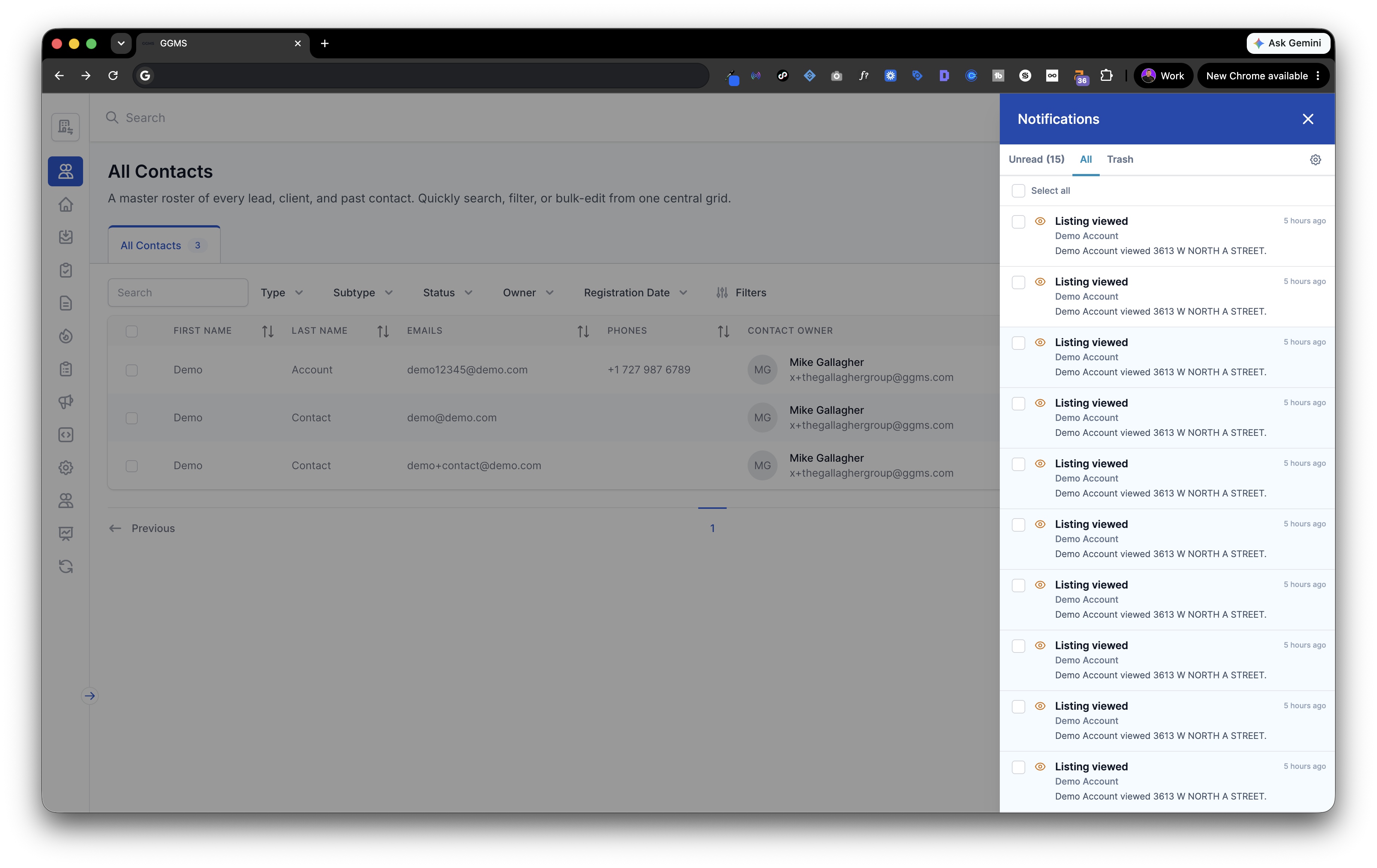Viewport: 1377px width, 868px height.
Task: Click the sync refresh sidebar icon
Action: click(x=66, y=567)
